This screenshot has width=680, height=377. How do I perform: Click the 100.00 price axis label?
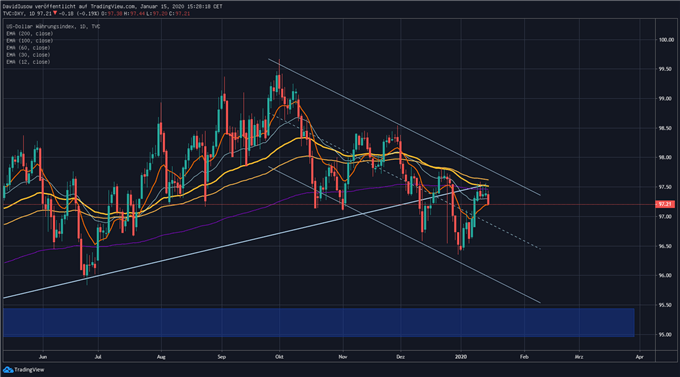666,40
